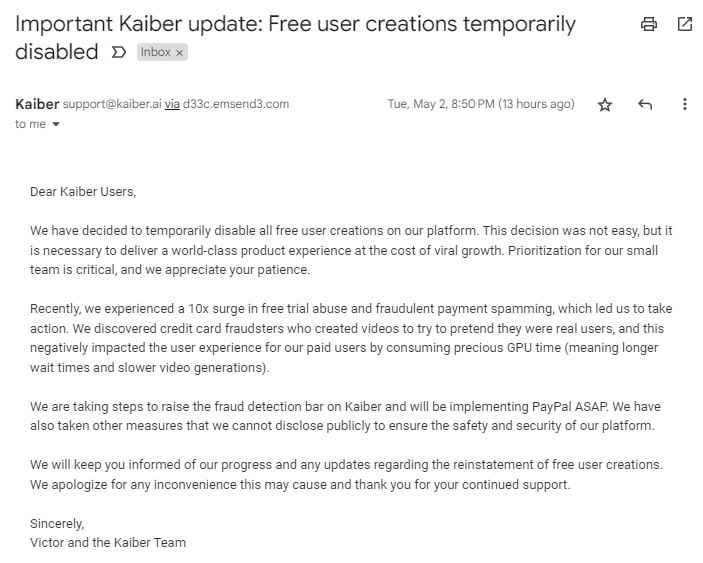Click the support@kaiber.ai sender address
The image size is (703, 563).
112,104
